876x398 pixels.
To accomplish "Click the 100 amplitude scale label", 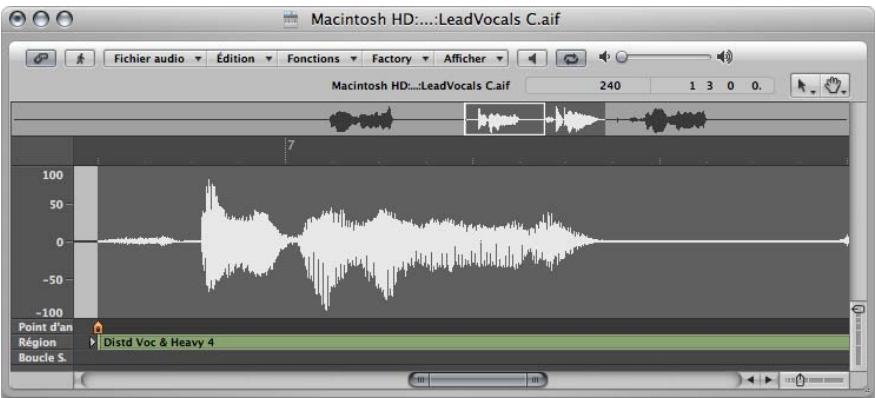I will click(53, 175).
